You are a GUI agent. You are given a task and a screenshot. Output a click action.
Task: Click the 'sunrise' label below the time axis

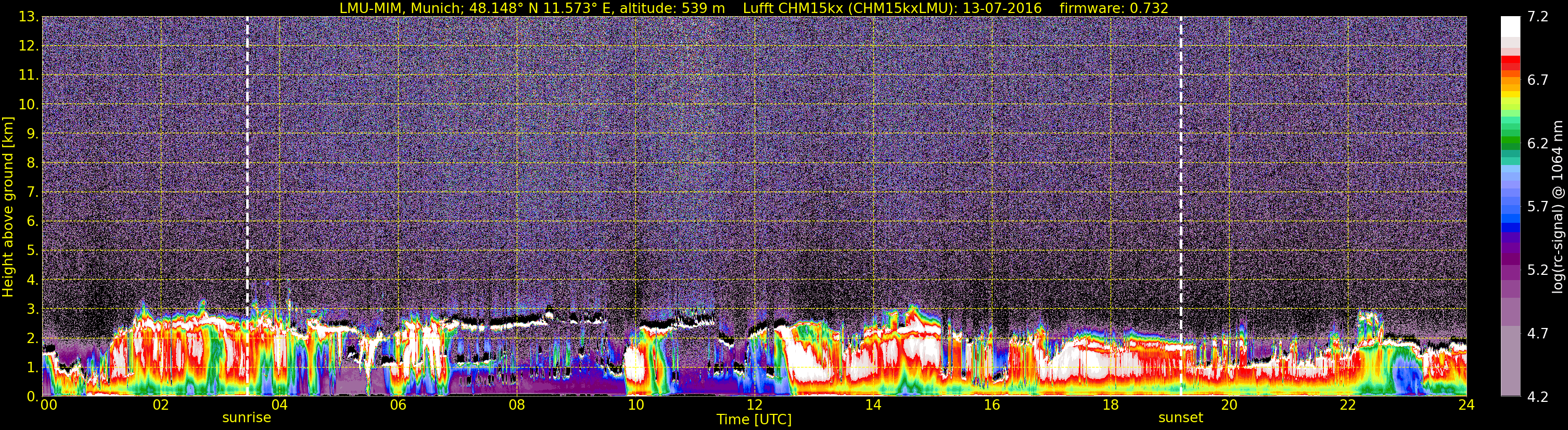pyautogui.click(x=247, y=418)
